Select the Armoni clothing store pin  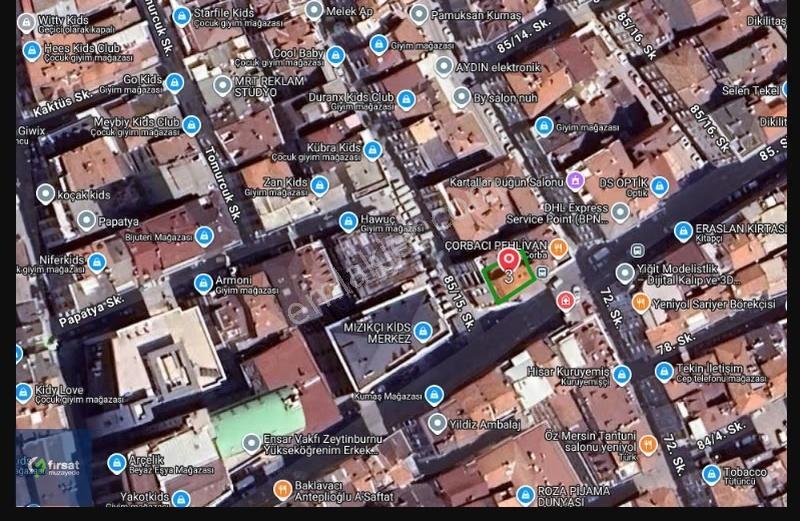(x=203, y=284)
